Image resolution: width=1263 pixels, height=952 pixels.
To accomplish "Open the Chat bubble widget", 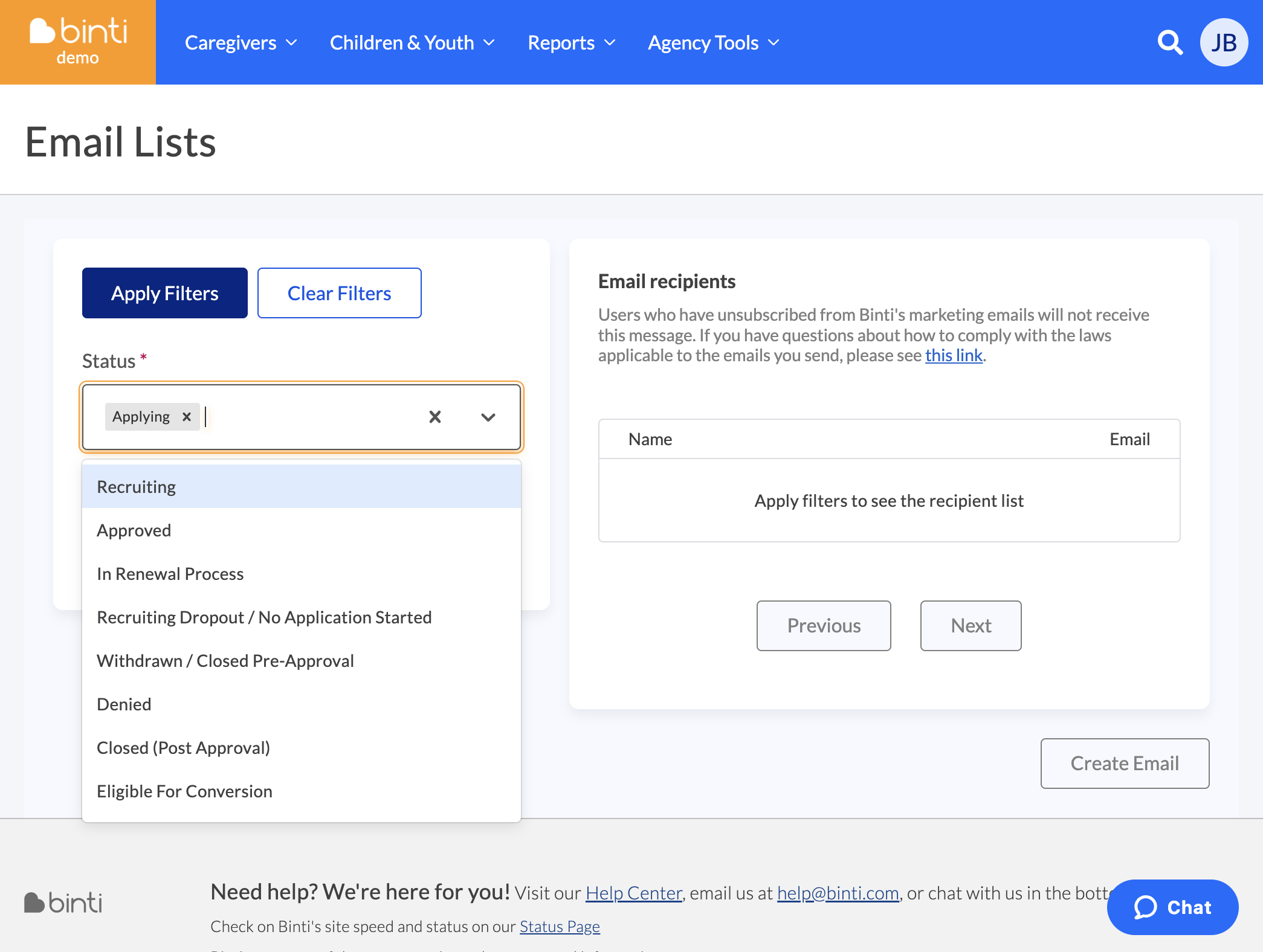I will point(1172,907).
